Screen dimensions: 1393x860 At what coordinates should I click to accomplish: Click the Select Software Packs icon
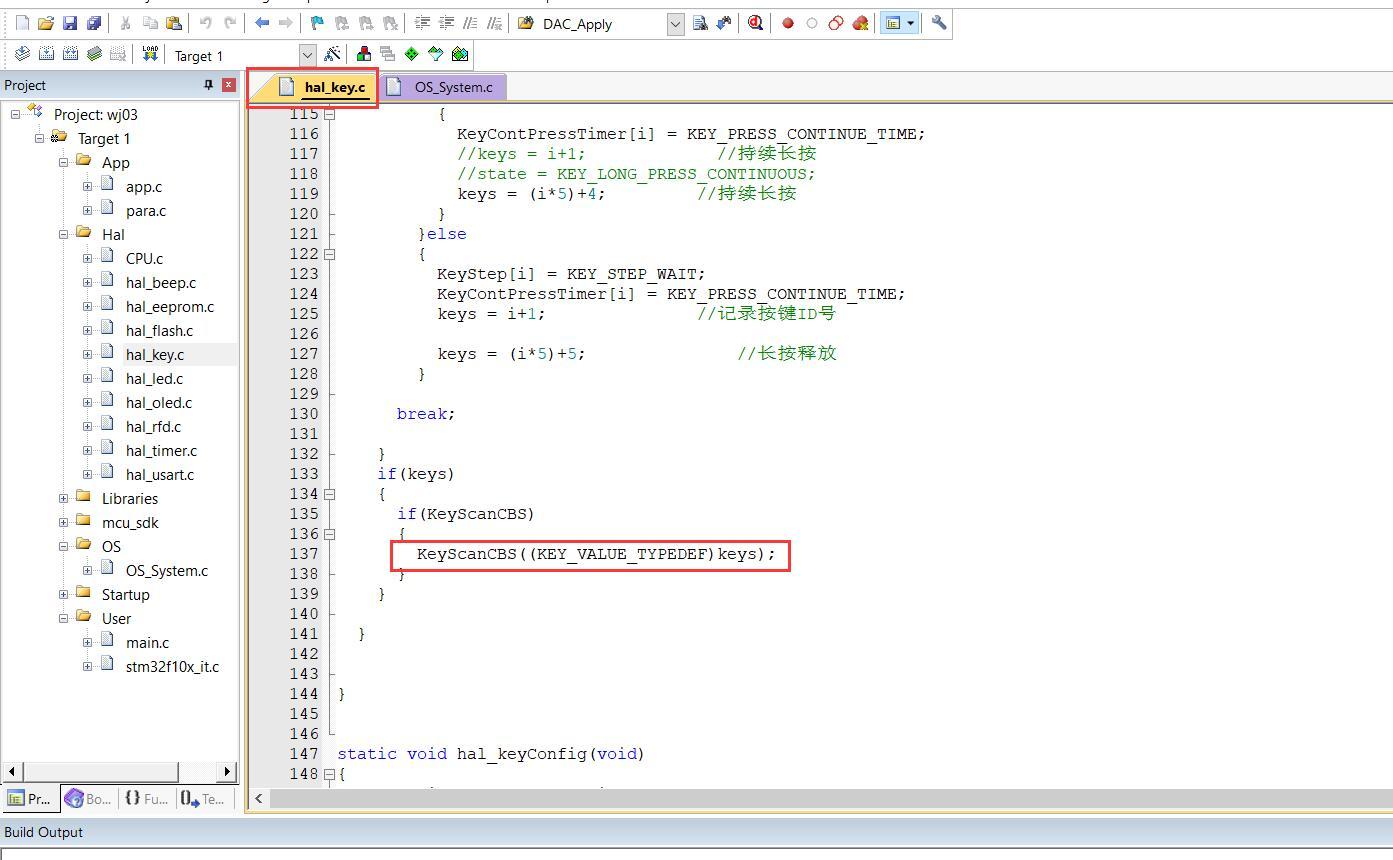point(436,54)
